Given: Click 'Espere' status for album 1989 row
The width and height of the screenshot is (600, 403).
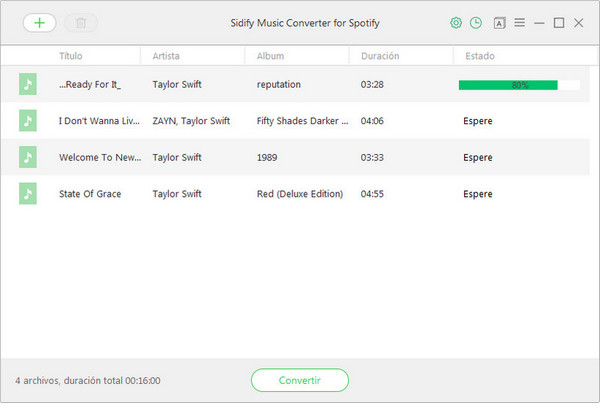Looking at the screenshot, I should pyautogui.click(x=478, y=157).
